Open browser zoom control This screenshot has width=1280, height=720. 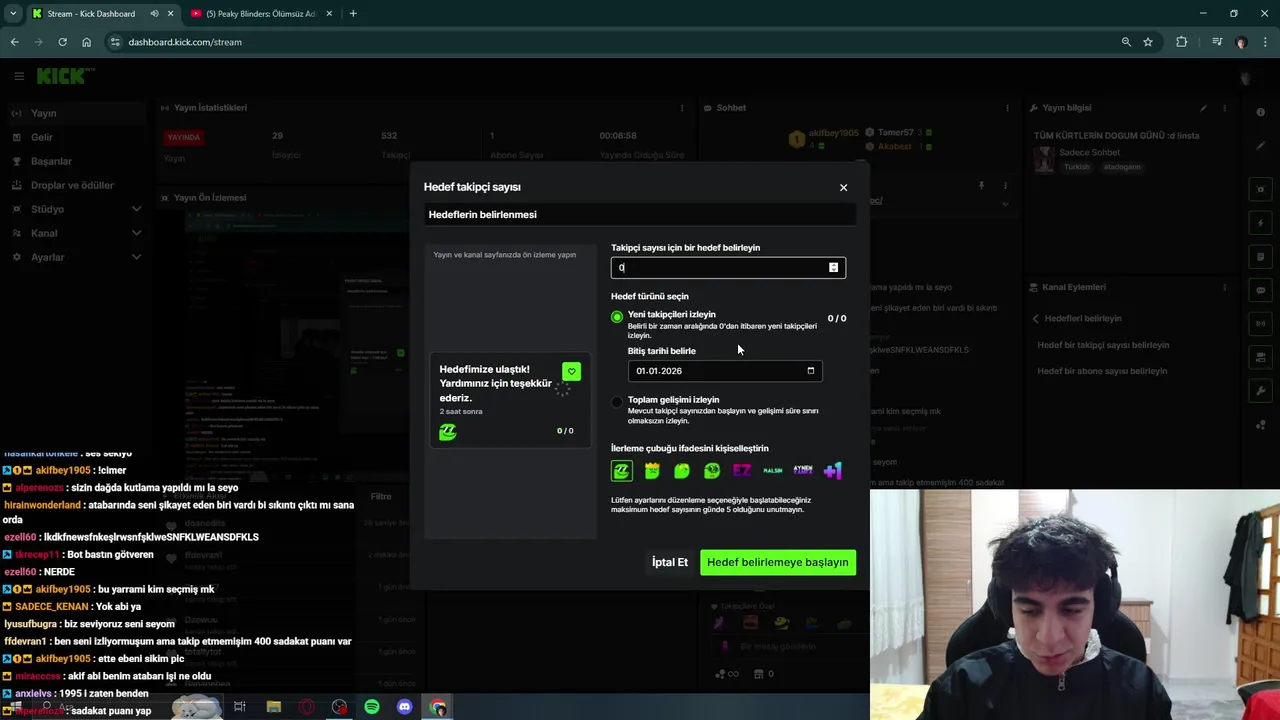tap(1126, 42)
